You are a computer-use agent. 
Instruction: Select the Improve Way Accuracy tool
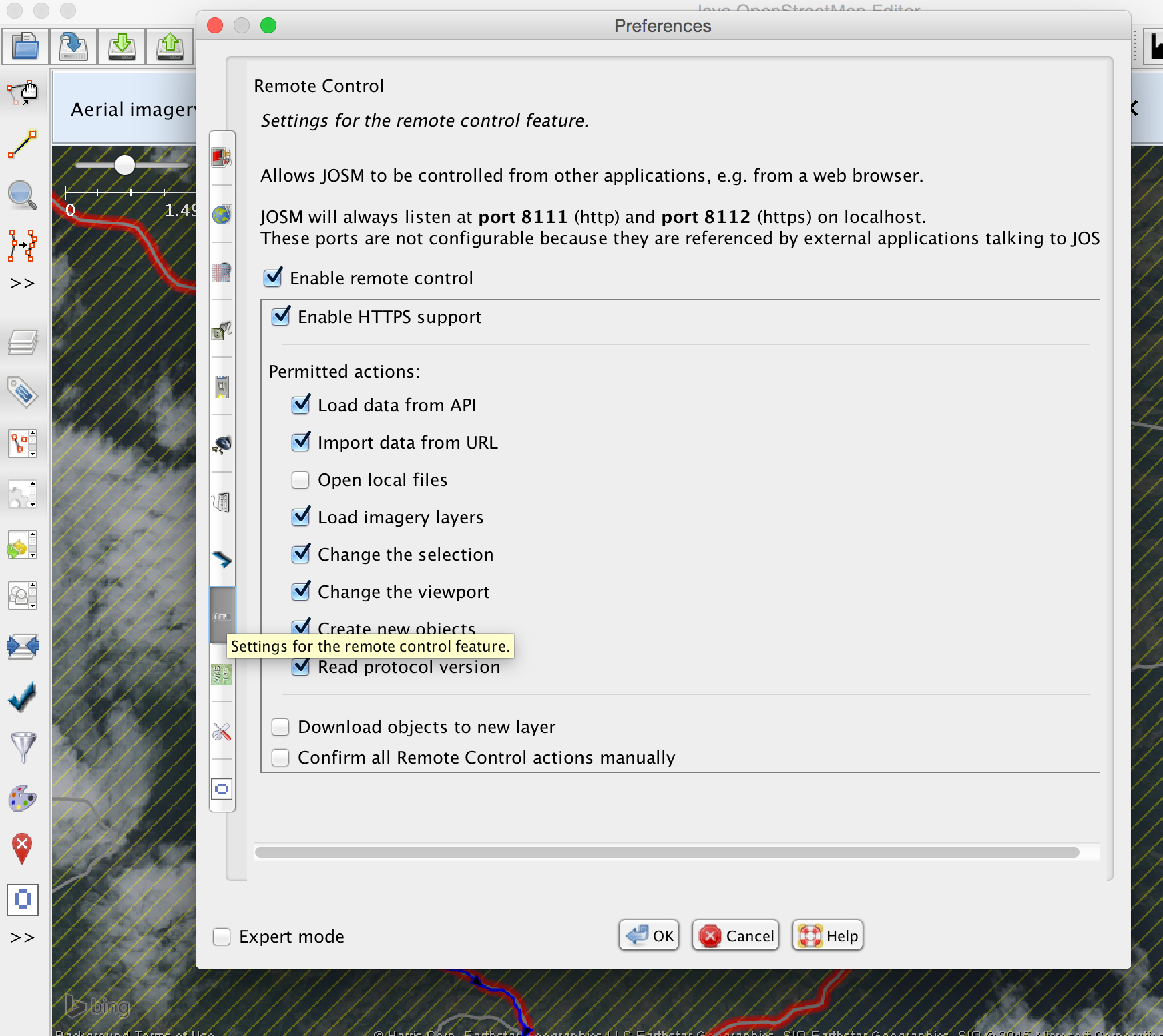point(22,245)
